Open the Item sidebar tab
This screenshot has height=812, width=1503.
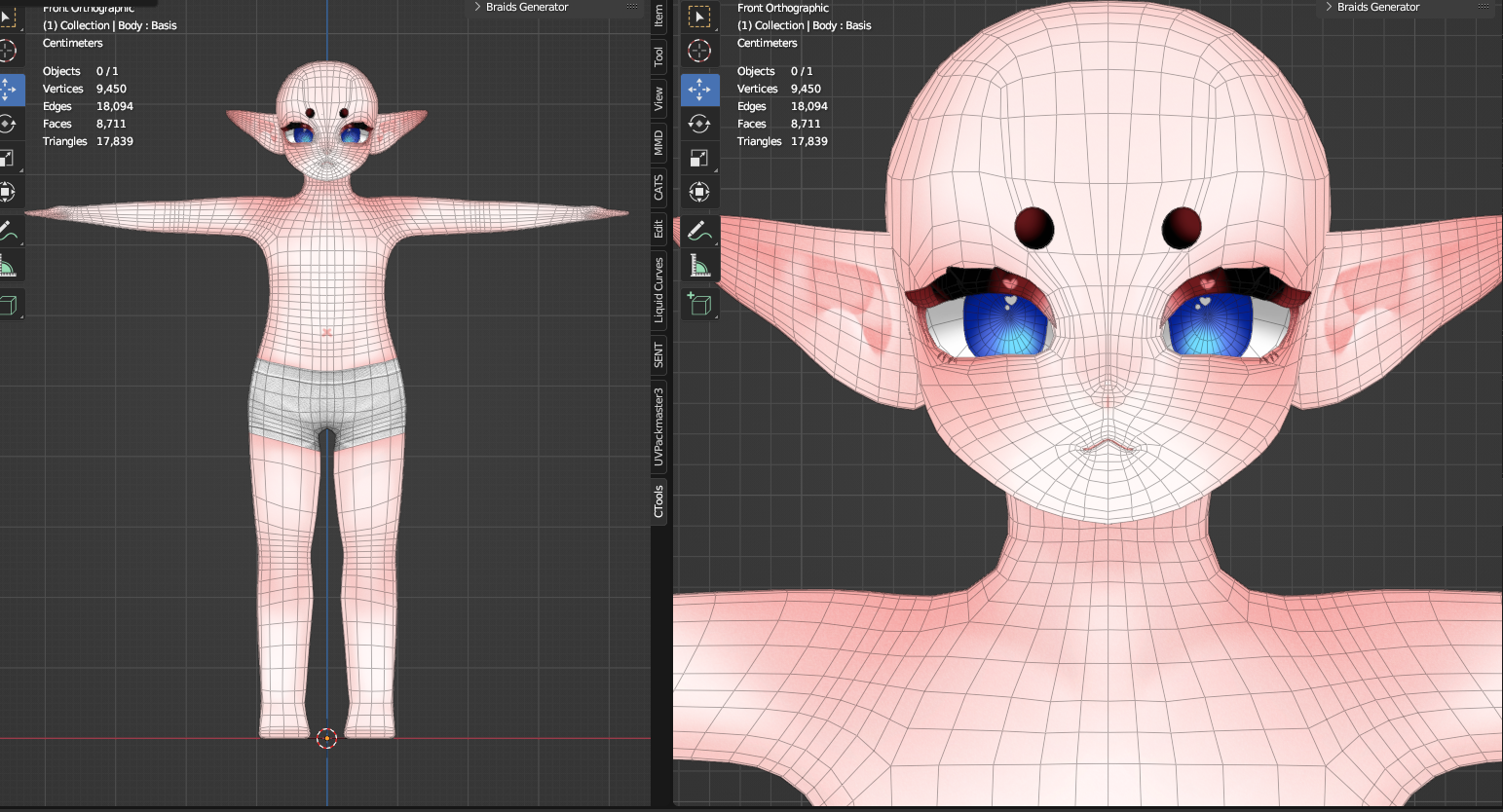pyautogui.click(x=658, y=15)
